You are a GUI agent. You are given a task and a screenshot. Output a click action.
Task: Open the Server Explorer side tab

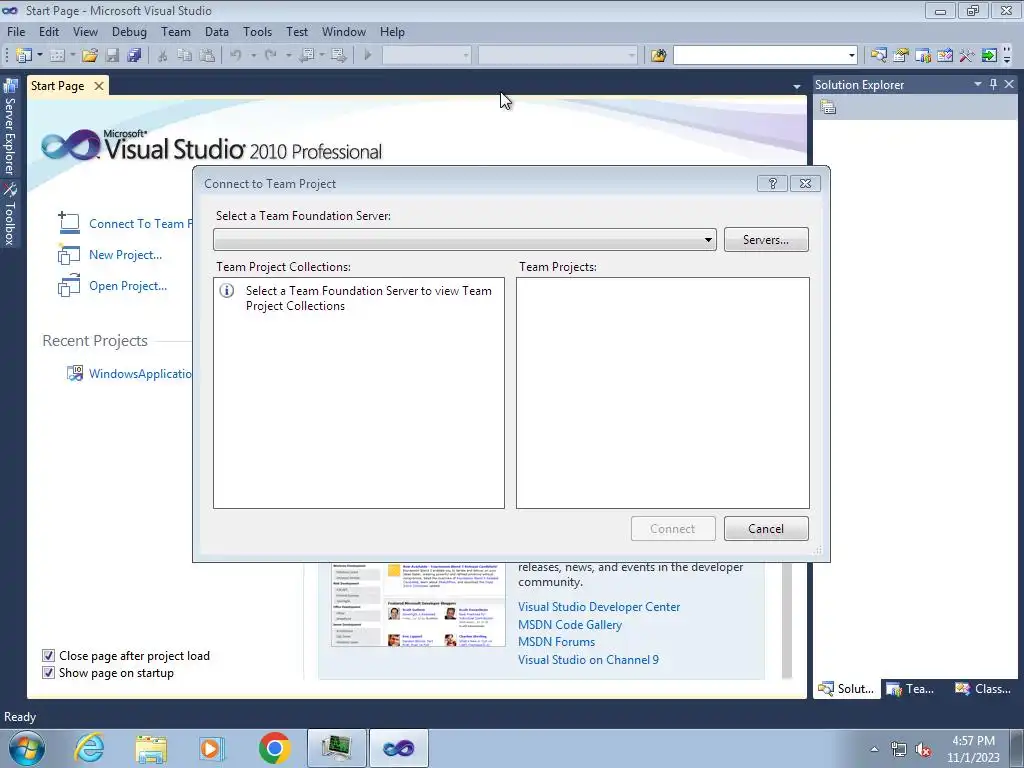pyautogui.click(x=10, y=127)
